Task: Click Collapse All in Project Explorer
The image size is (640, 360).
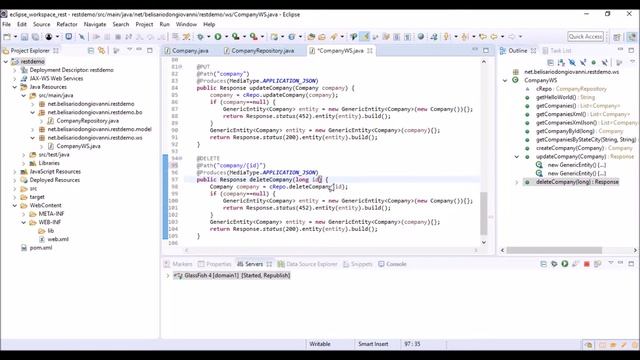Action: (x=91, y=51)
